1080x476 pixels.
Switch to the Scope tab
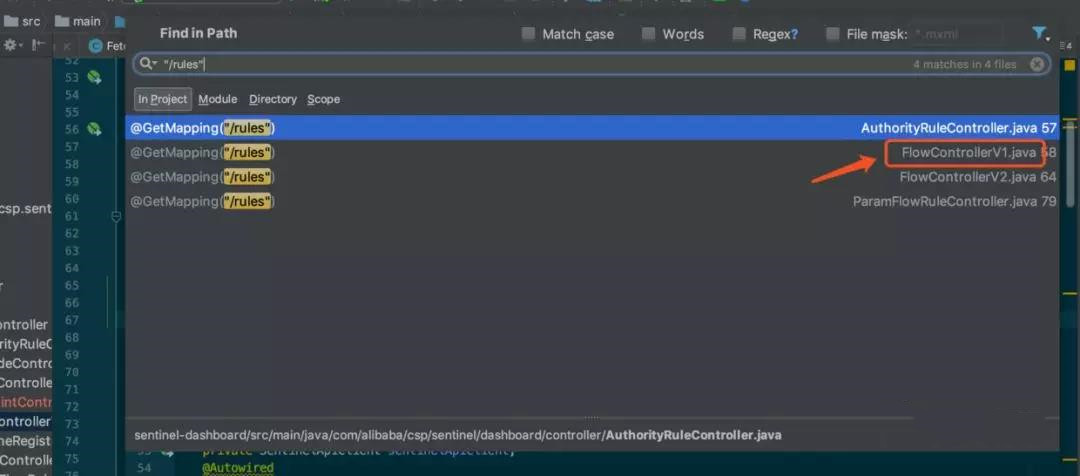[324, 99]
